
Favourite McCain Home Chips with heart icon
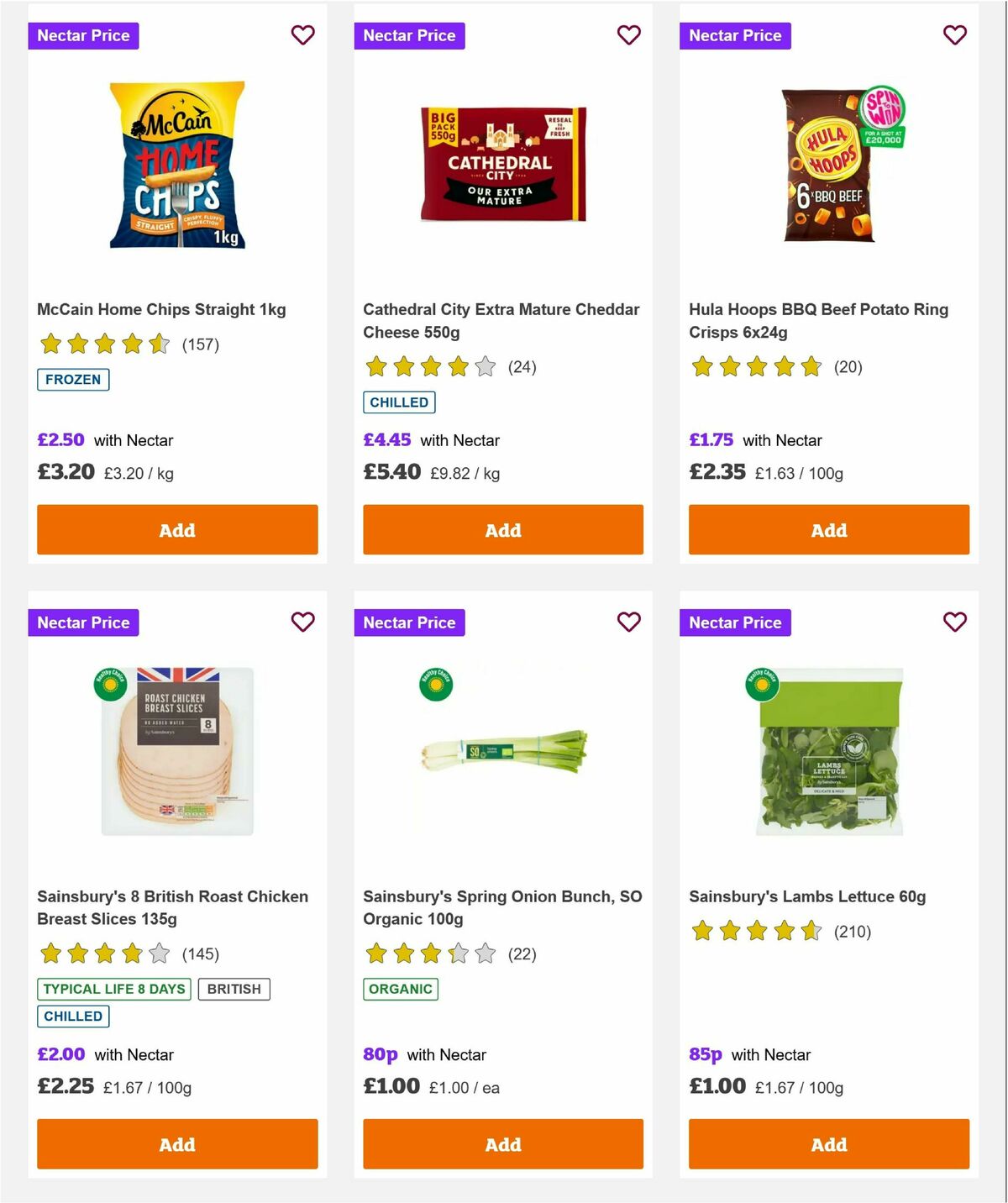[x=302, y=35]
